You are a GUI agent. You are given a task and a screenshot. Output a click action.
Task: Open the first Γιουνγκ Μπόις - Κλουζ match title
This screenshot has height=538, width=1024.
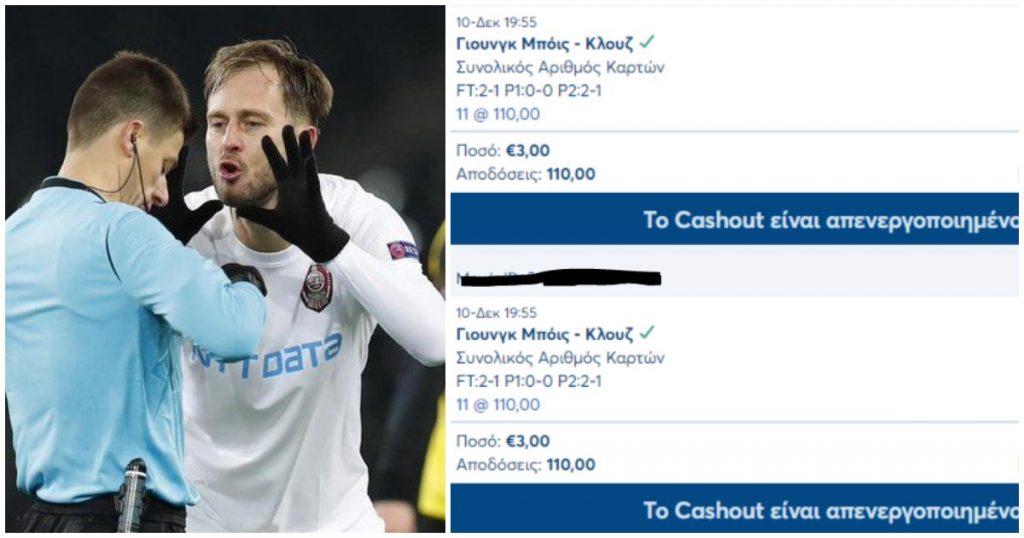tap(545, 44)
